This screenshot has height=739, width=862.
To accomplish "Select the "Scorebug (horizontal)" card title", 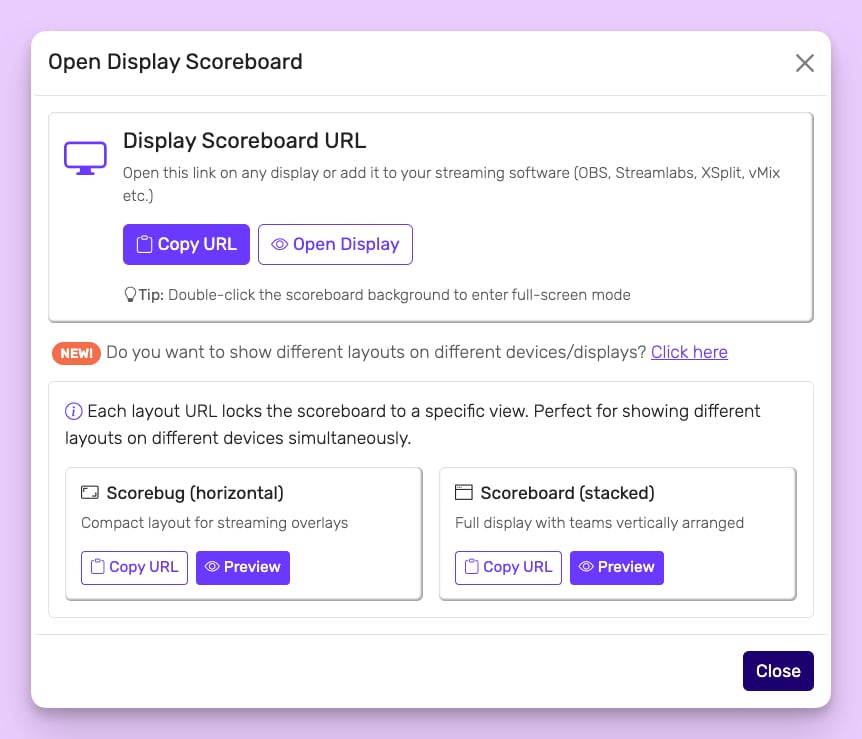I will click(x=195, y=493).
